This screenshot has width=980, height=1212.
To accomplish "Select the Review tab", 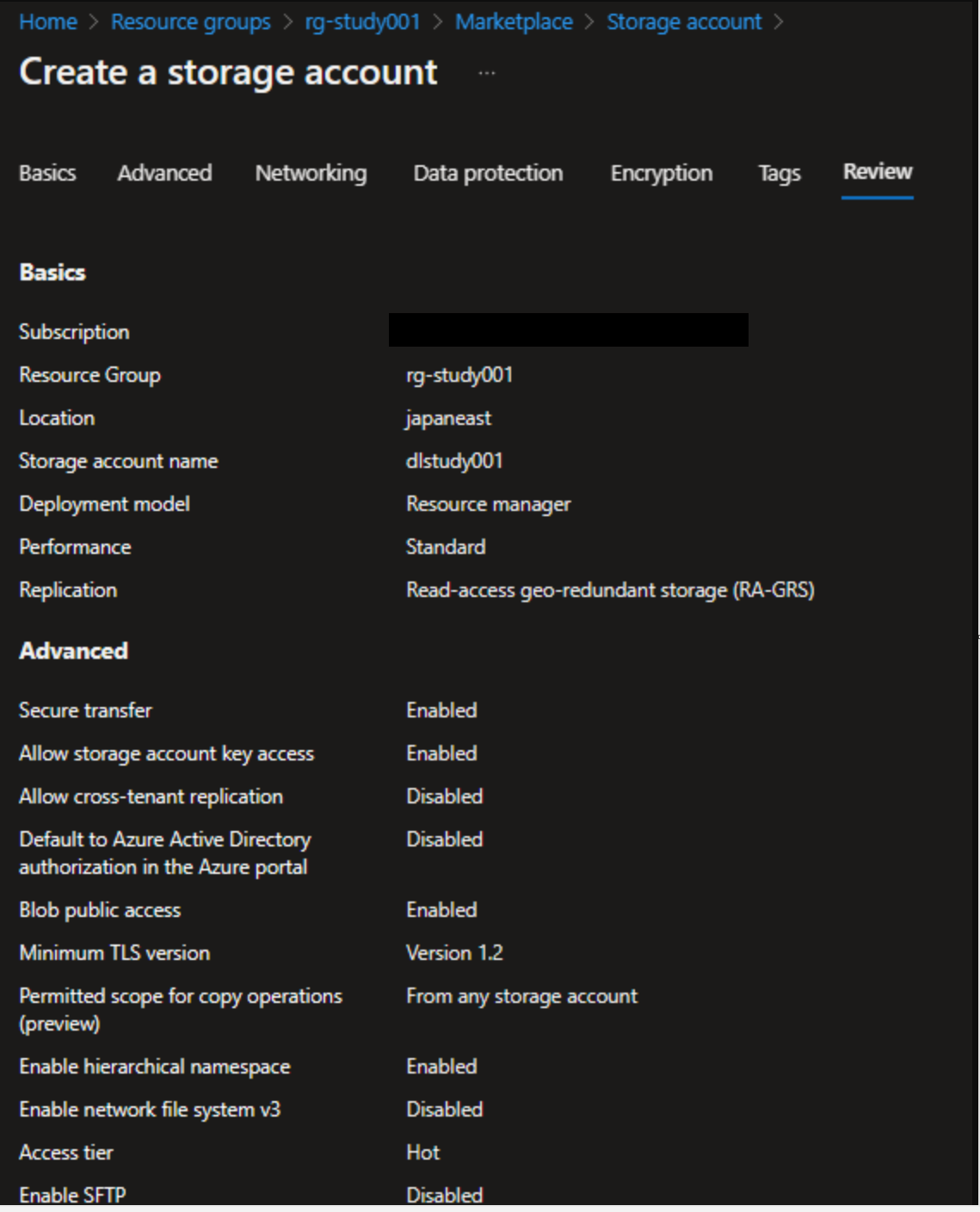I will [878, 172].
